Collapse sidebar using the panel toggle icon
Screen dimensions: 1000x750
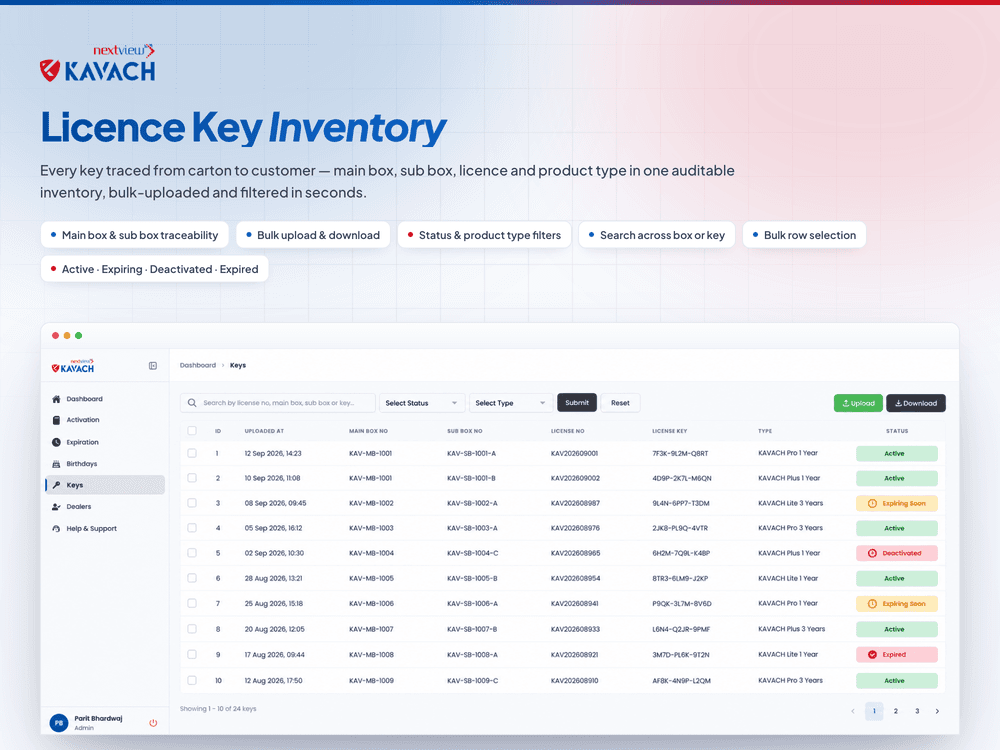pos(153,366)
